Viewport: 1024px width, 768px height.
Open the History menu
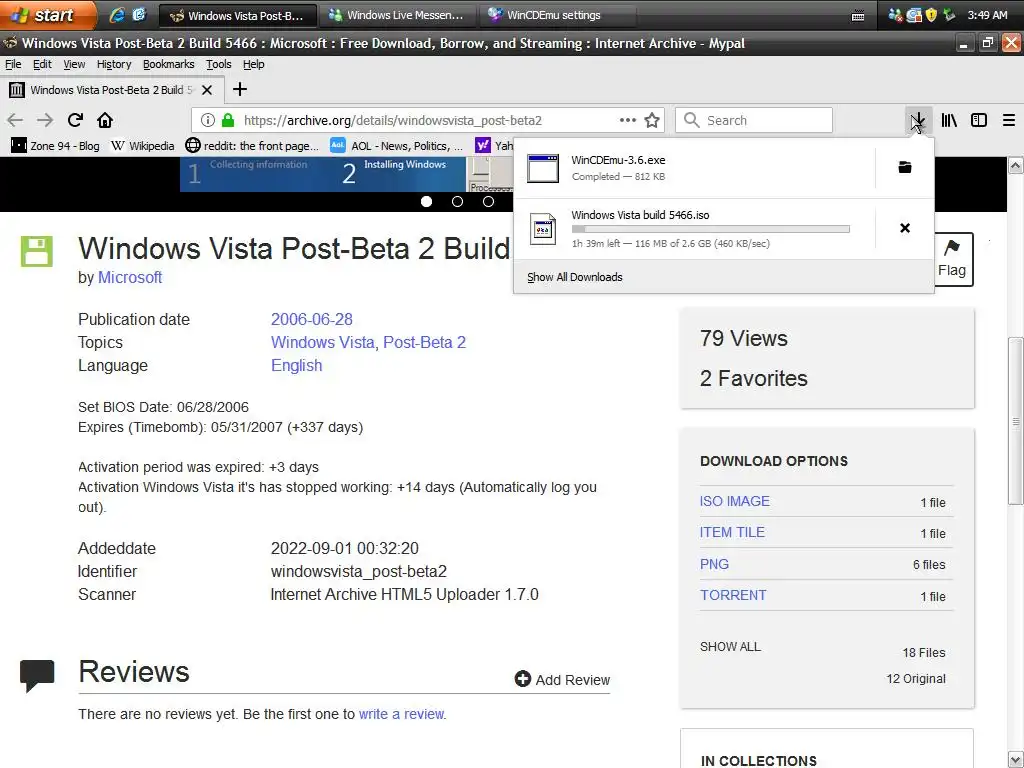(114, 64)
